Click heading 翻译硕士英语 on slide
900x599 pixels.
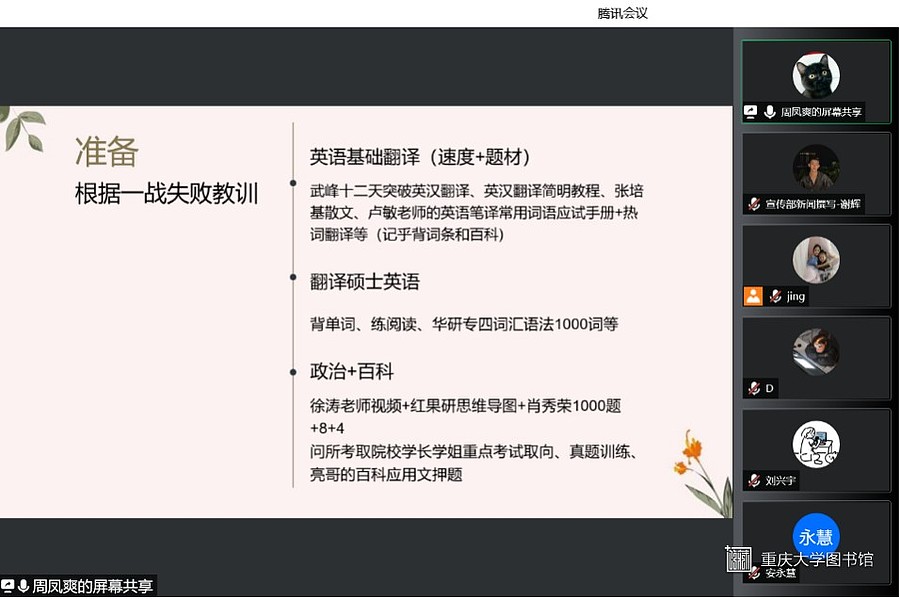pos(365,282)
